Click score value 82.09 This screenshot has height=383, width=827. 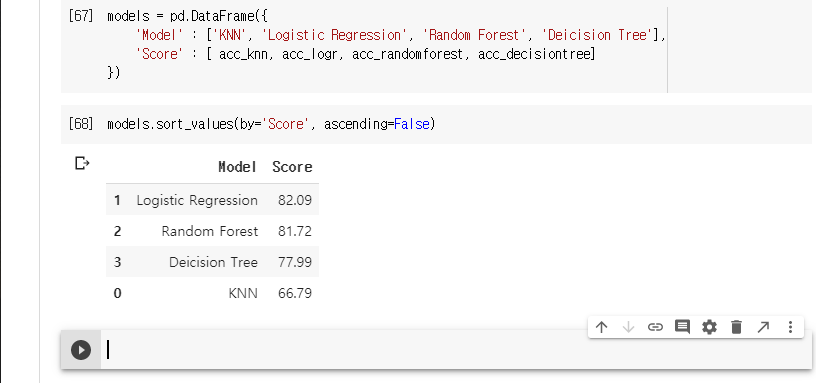click(x=295, y=200)
